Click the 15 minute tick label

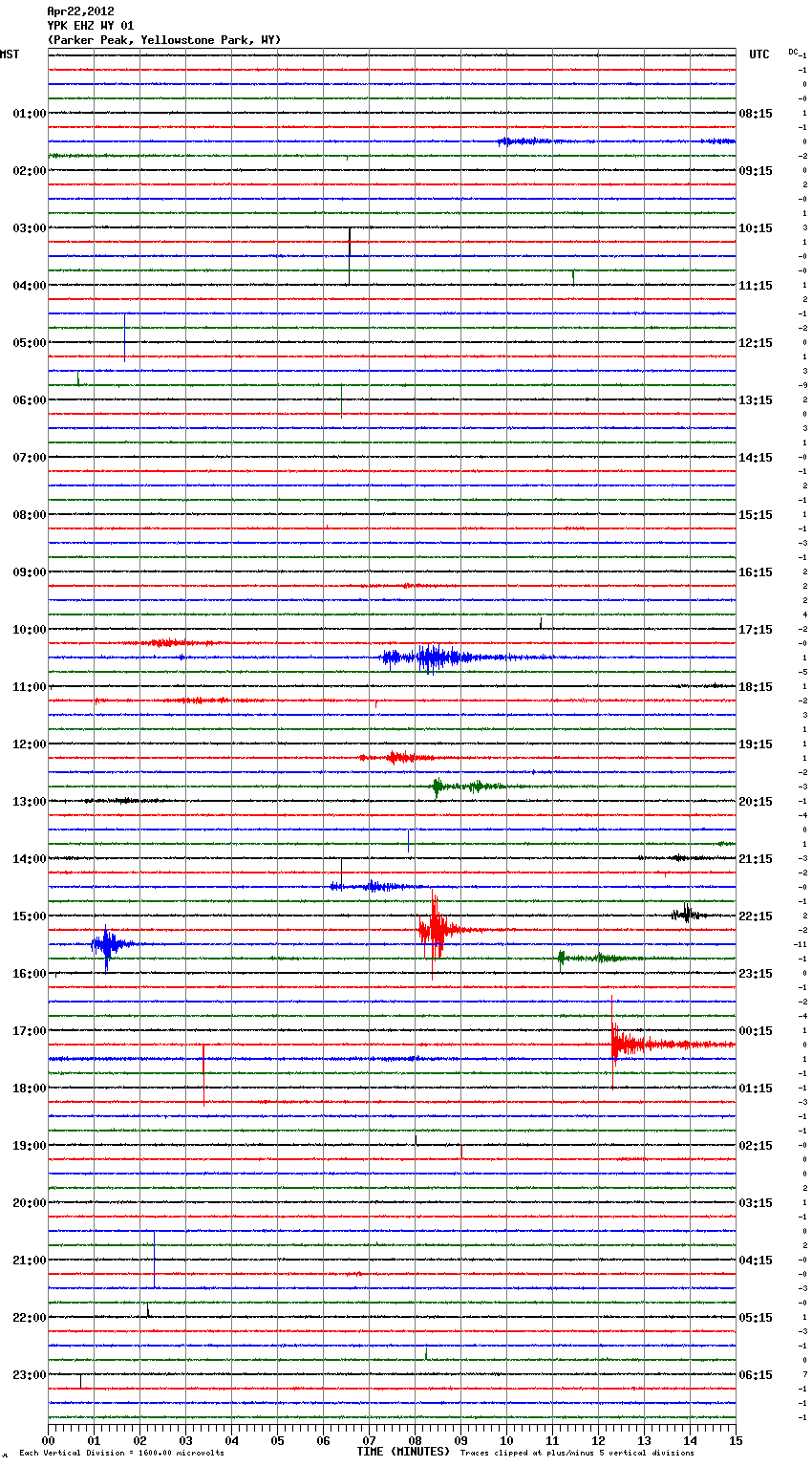coord(736,1440)
